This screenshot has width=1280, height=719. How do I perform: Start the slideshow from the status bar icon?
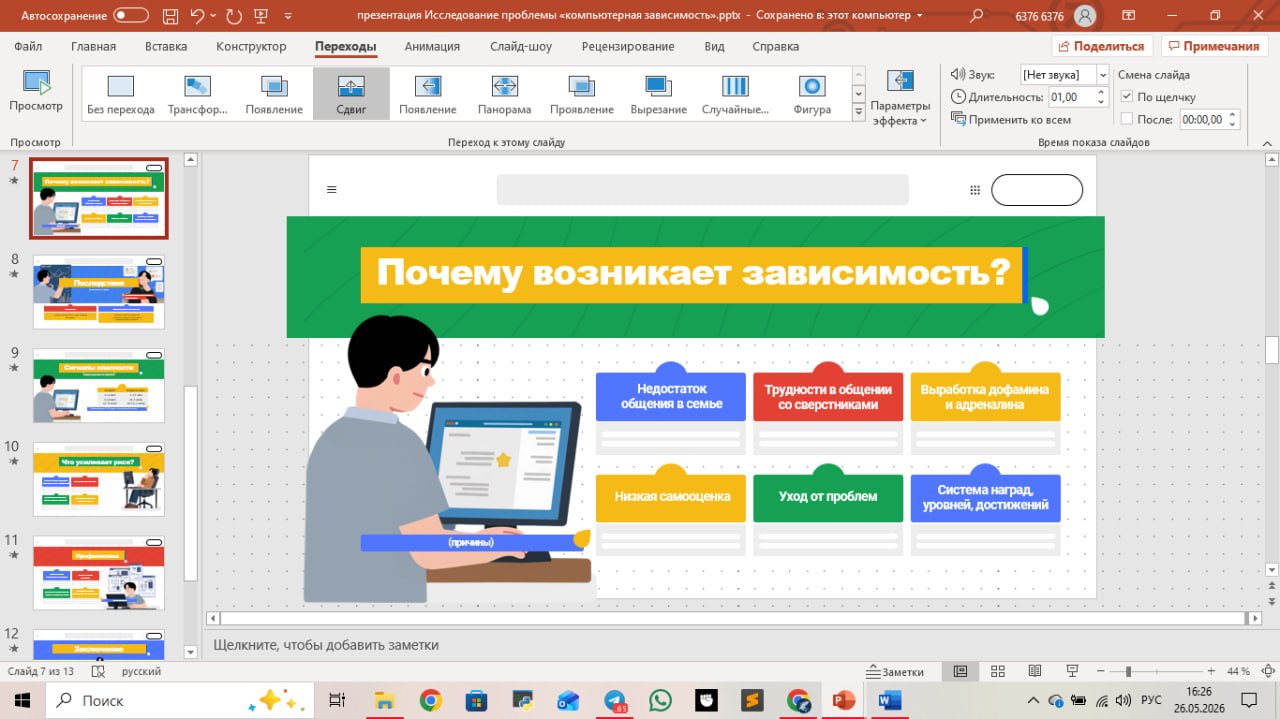point(1072,671)
